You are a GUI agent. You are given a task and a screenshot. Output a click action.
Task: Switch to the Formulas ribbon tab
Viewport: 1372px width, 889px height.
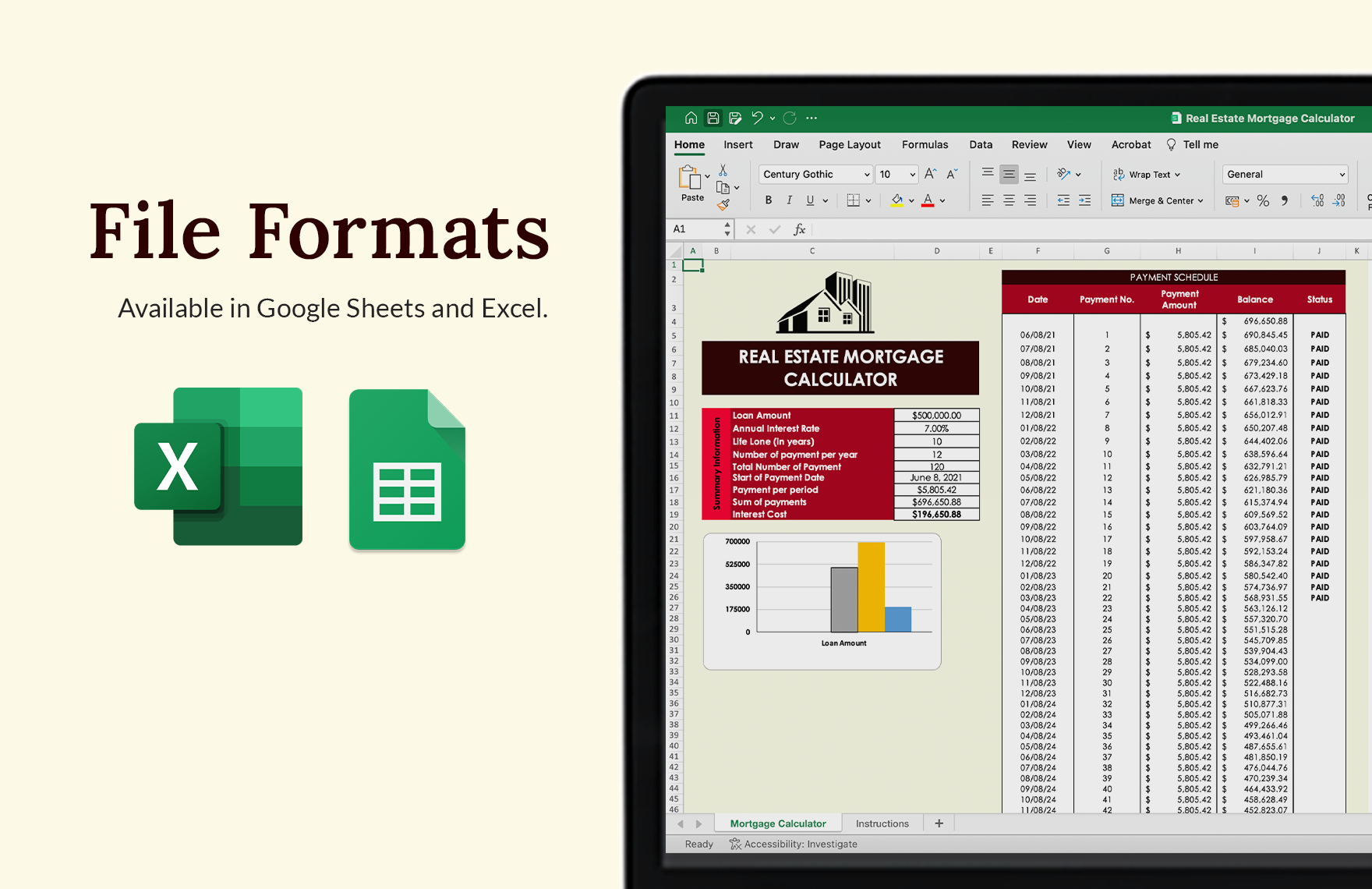coord(925,144)
